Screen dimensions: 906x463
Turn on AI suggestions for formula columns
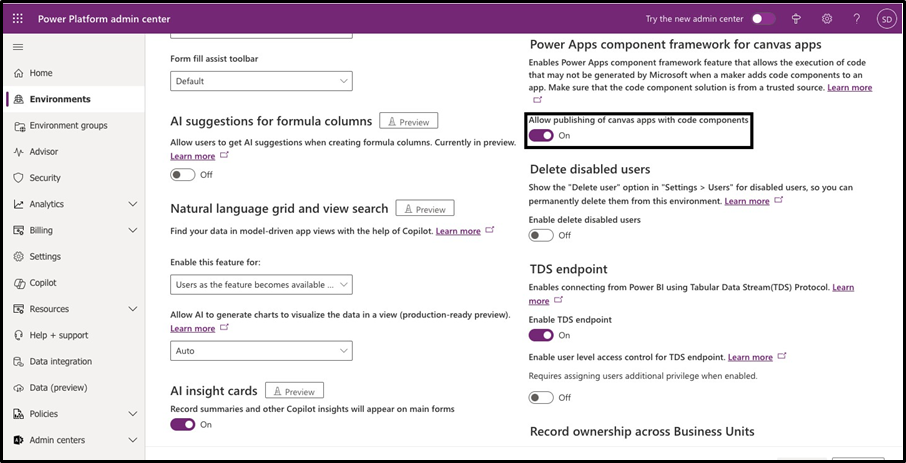(x=182, y=174)
